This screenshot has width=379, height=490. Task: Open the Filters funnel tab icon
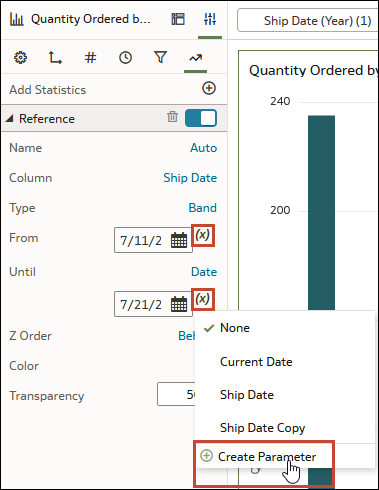coord(160,57)
